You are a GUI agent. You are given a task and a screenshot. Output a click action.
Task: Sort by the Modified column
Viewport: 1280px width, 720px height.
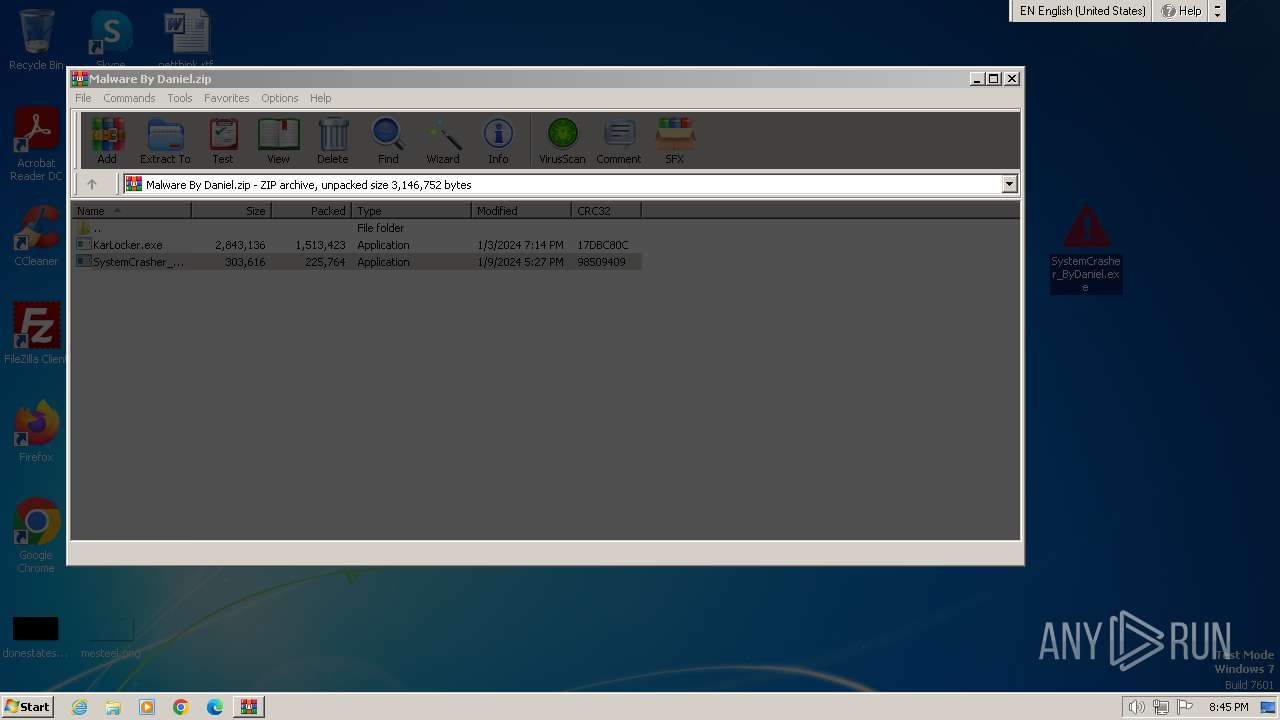[521, 210]
